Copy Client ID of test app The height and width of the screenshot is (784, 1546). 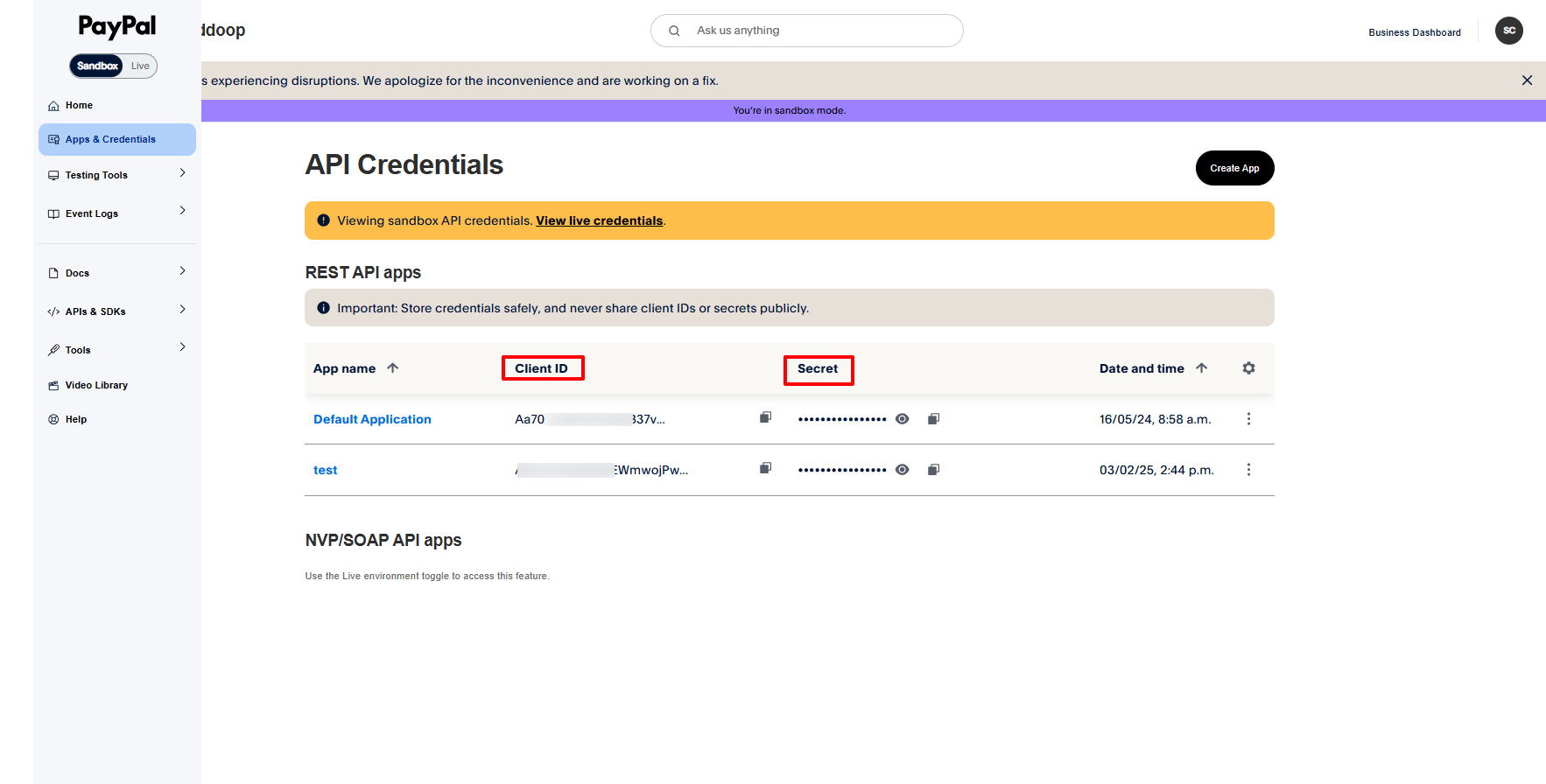click(x=765, y=469)
